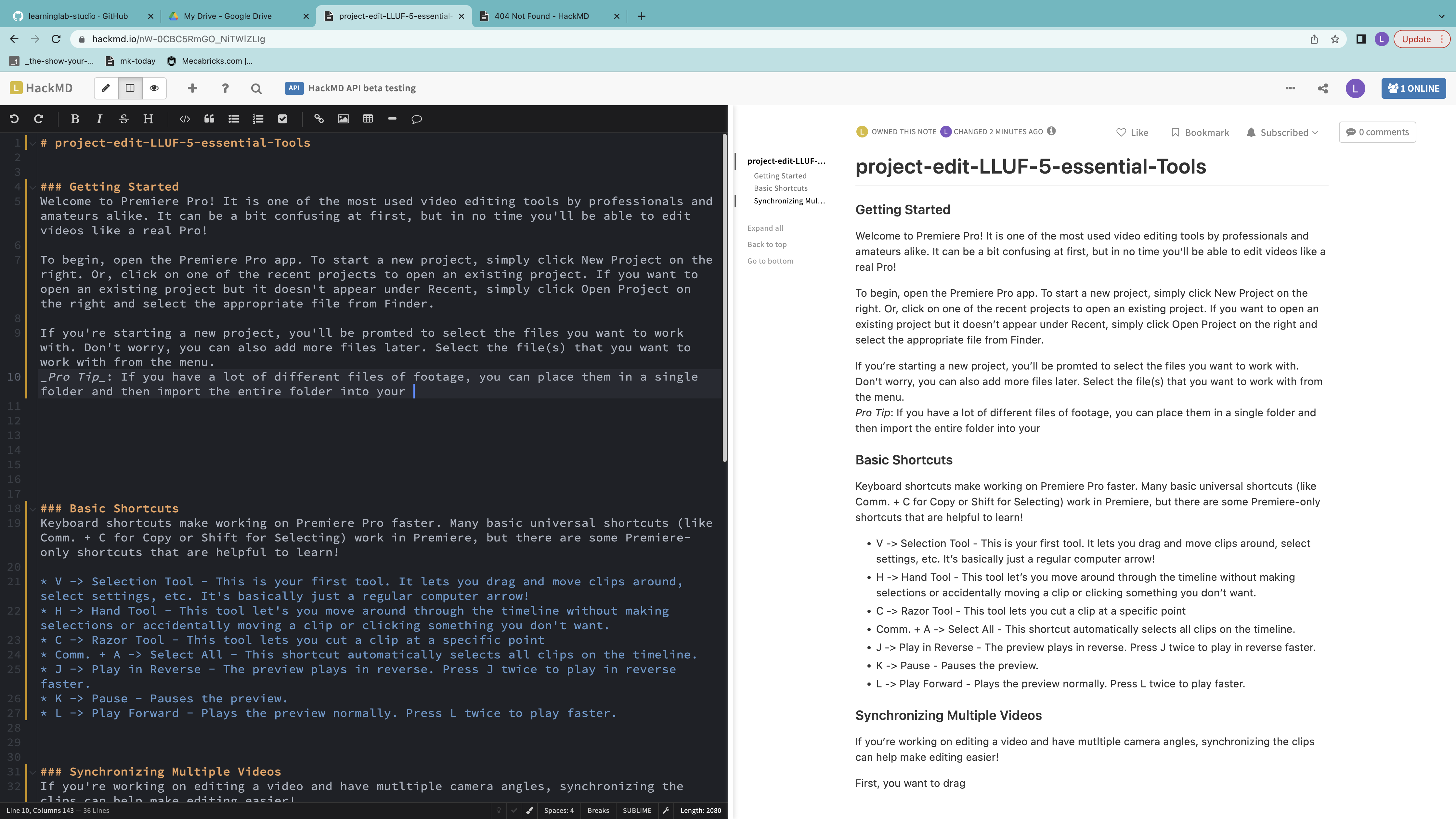Click the Back to top link
The image size is (1456, 819).
(767, 244)
